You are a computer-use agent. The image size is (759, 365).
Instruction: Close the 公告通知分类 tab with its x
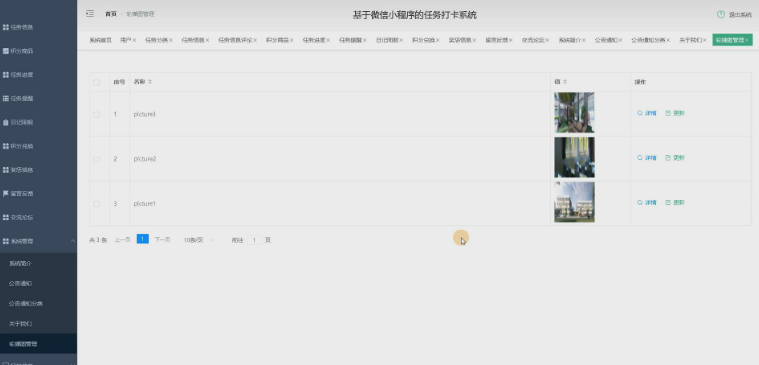click(x=668, y=40)
